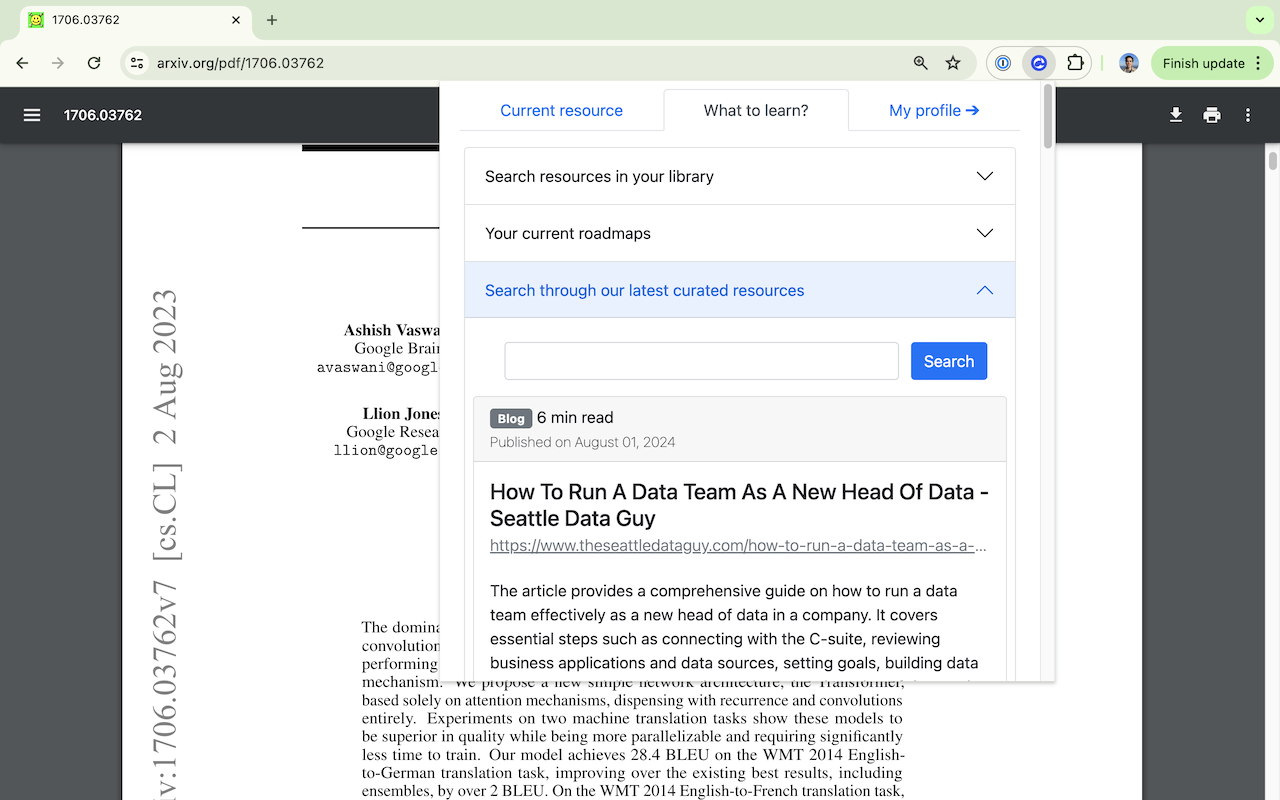Open the PDF sidebar hamburger menu
The image size is (1280, 800).
[32, 115]
